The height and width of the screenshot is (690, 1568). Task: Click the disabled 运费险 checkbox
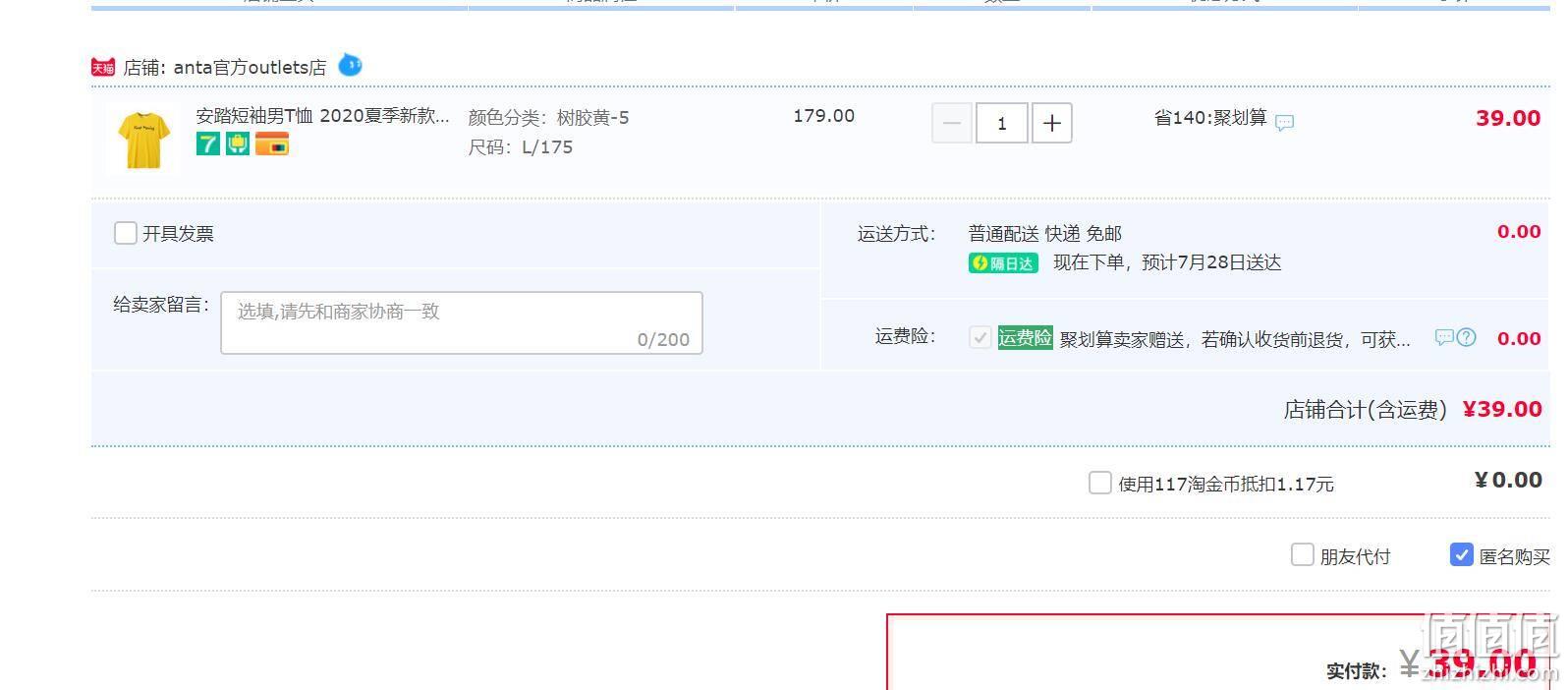(980, 337)
